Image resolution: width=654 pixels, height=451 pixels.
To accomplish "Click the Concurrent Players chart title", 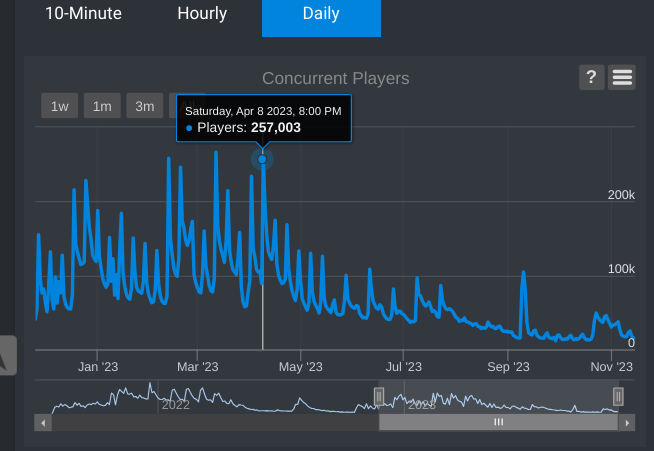I will pyautogui.click(x=336, y=78).
